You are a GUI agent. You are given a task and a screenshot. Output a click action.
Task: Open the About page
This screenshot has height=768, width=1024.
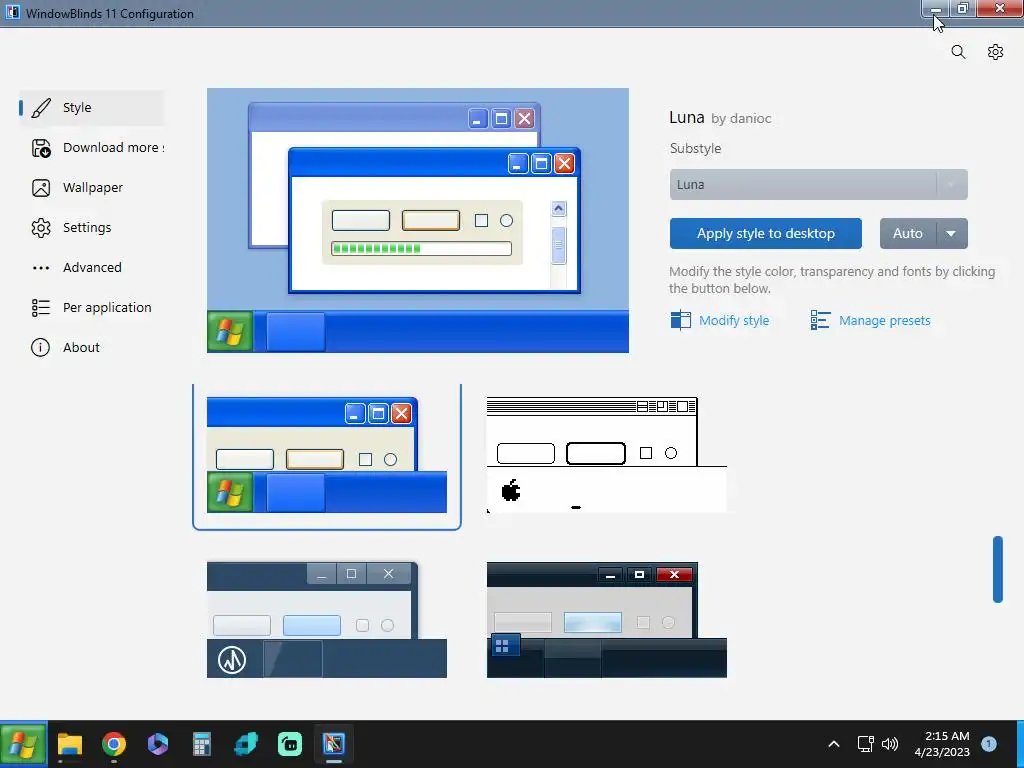coord(91,347)
